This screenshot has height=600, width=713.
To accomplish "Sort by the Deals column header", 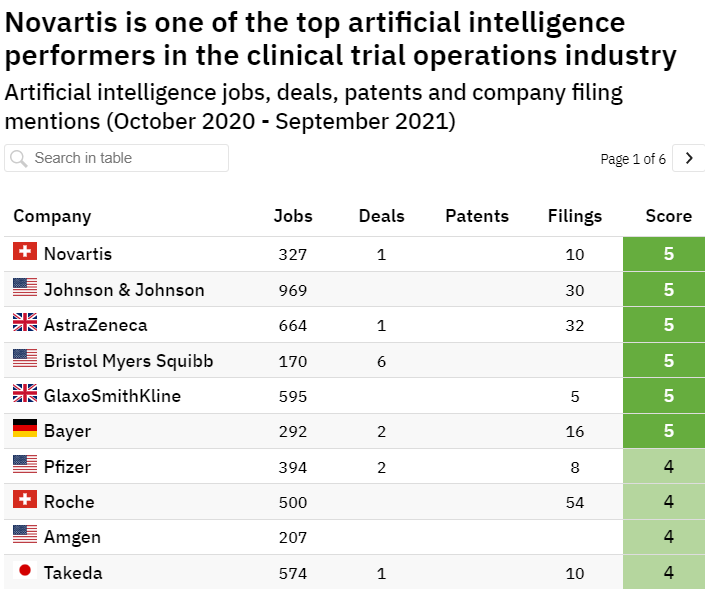I will coord(381,216).
